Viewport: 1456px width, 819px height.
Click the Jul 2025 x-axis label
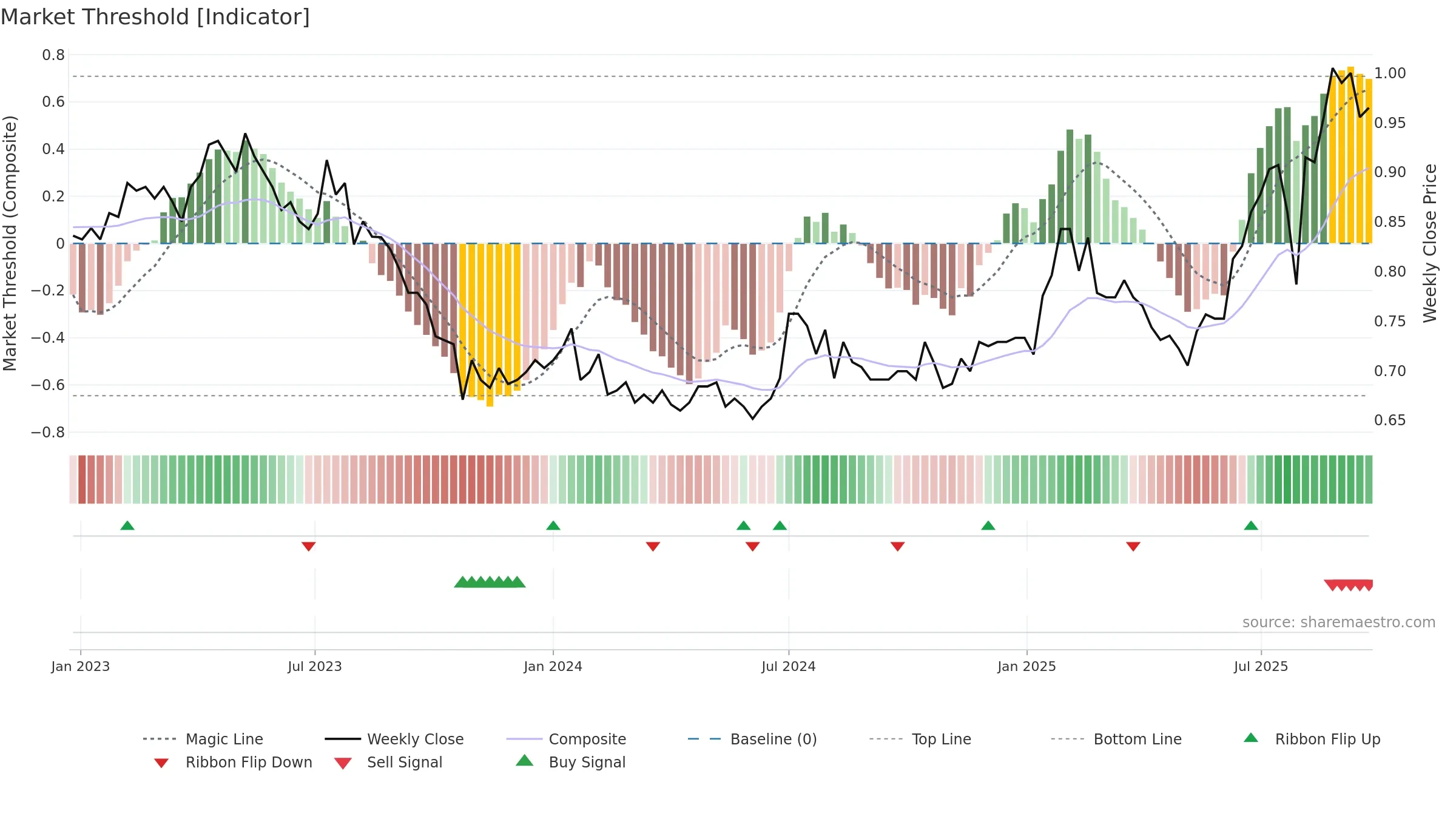tap(1261, 666)
